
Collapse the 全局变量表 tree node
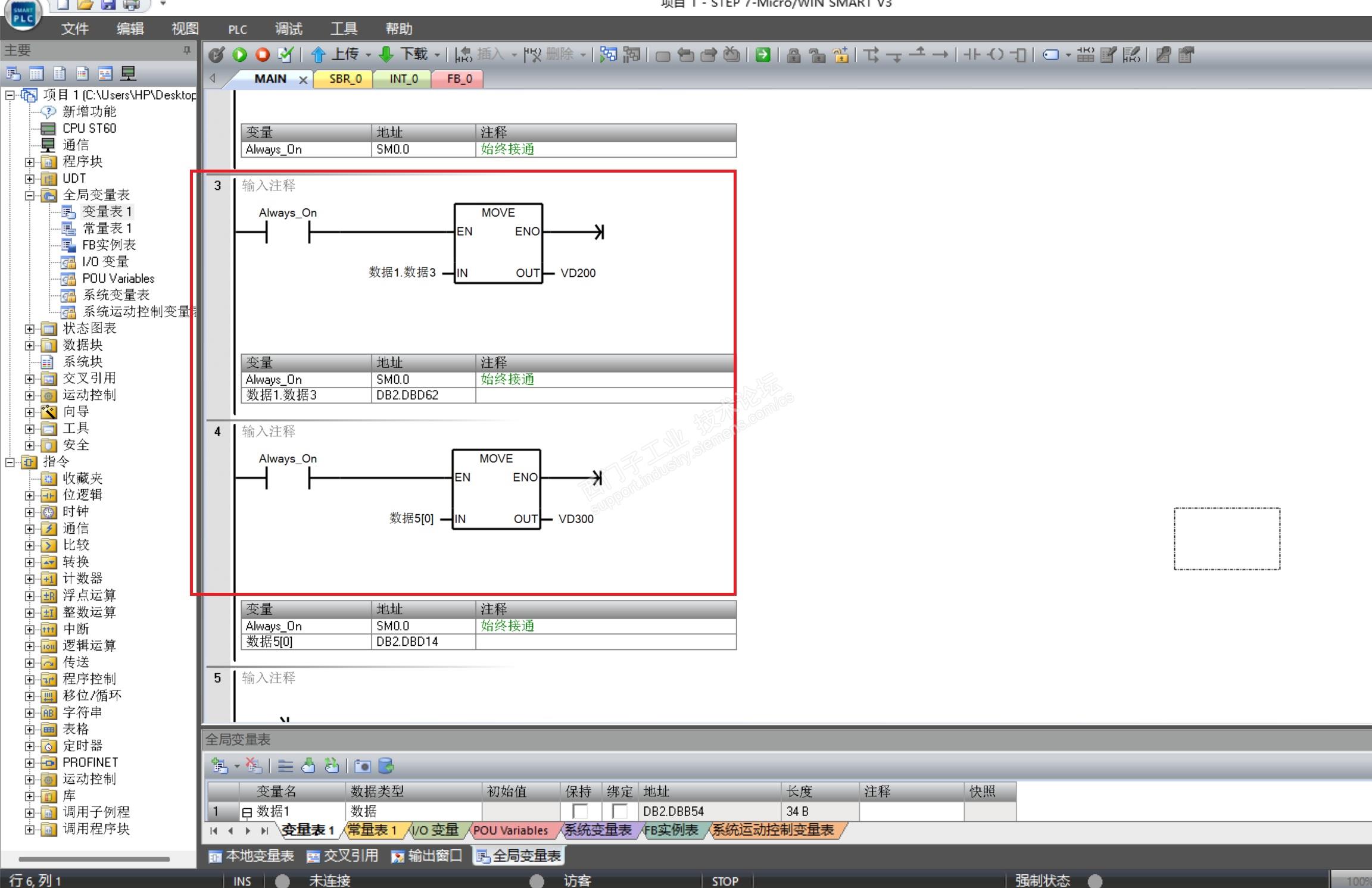point(29,195)
